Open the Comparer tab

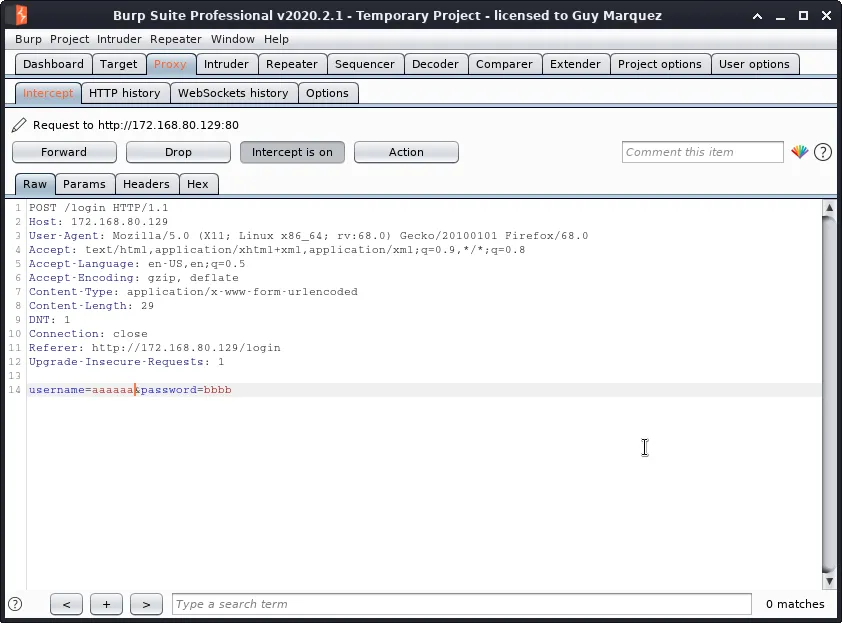point(504,64)
